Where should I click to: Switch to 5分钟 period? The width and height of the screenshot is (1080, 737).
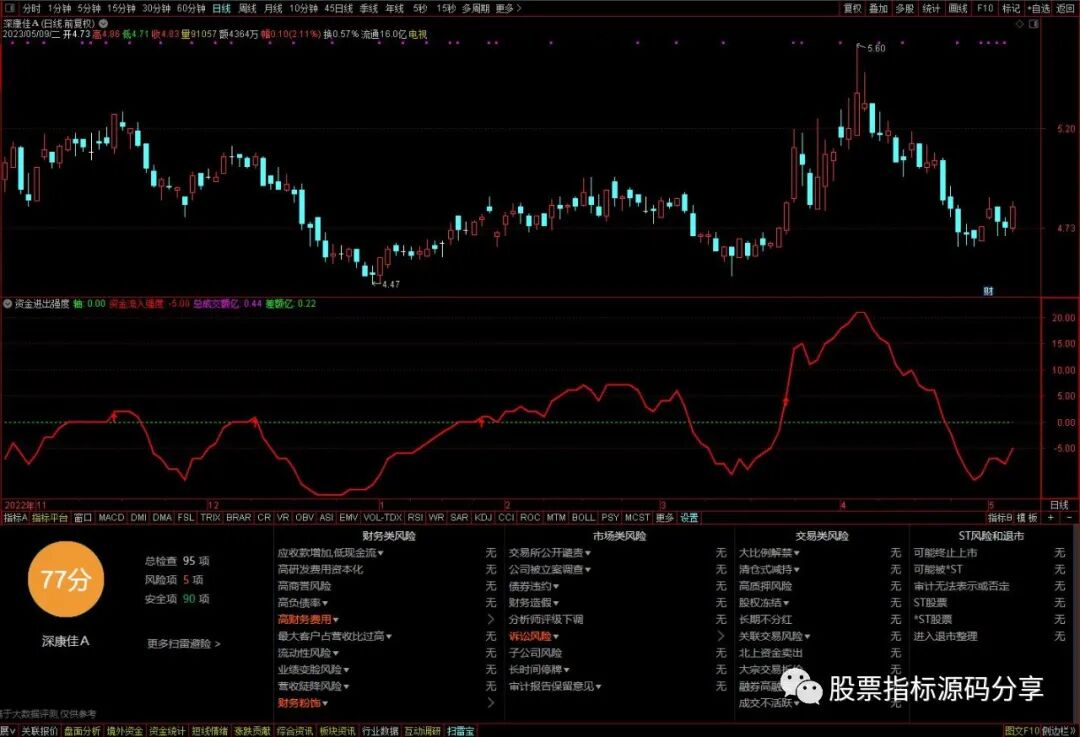pyautogui.click(x=89, y=8)
